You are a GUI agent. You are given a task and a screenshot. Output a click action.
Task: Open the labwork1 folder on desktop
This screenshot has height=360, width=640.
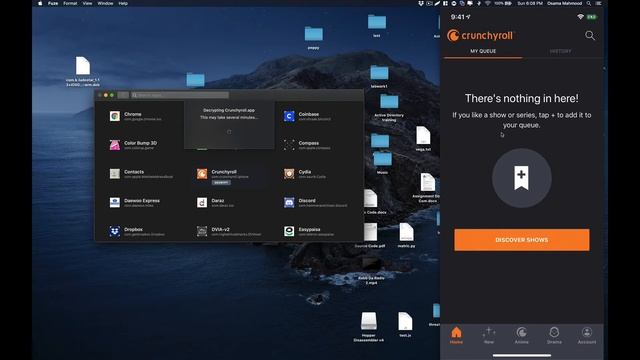(x=379, y=77)
